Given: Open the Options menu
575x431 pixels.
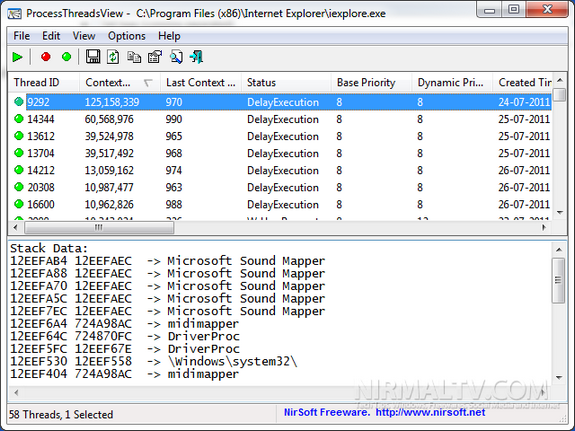Looking at the screenshot, I should tap(127, 36).
